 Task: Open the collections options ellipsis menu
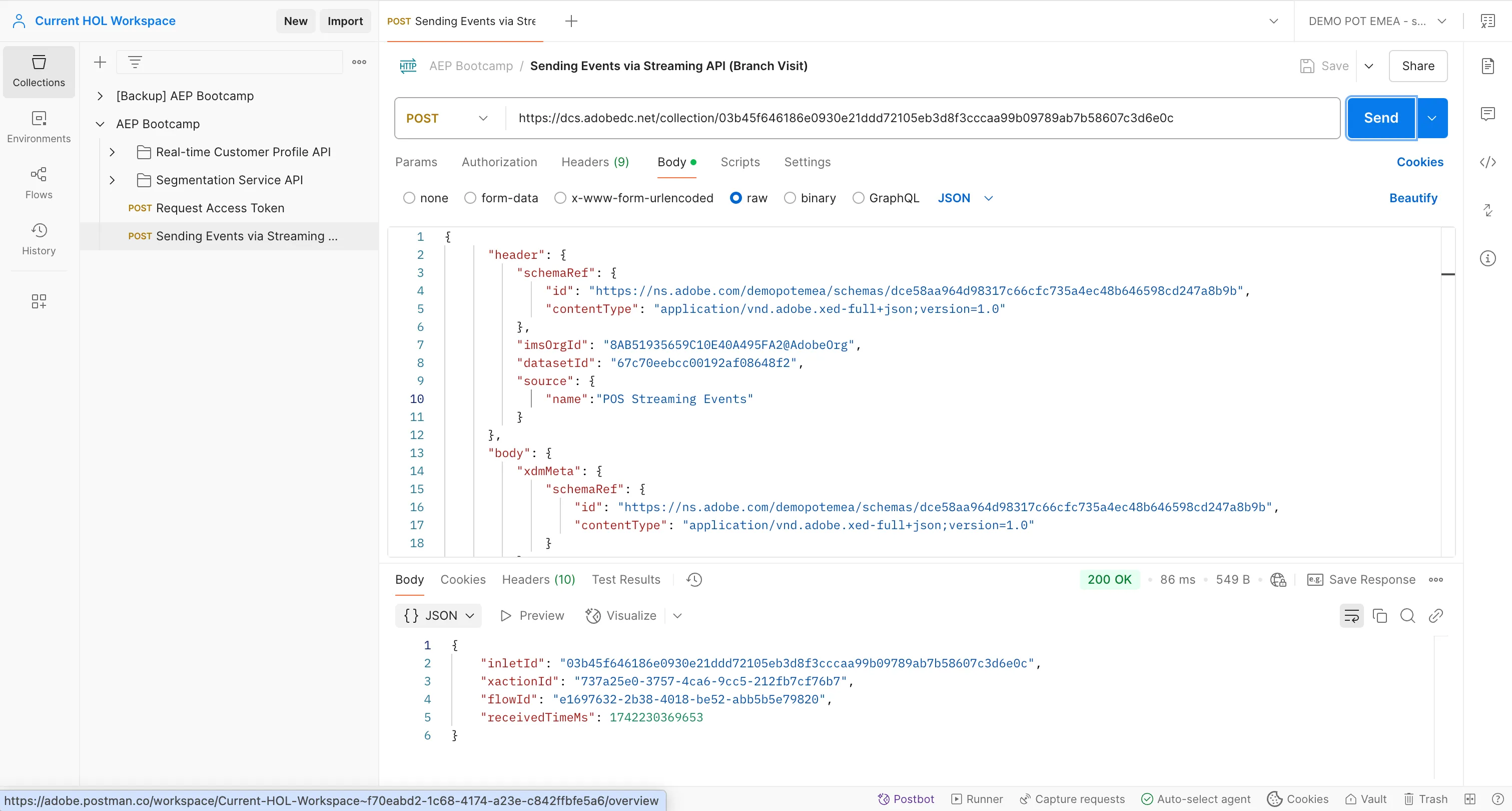(x=359, y=62)
